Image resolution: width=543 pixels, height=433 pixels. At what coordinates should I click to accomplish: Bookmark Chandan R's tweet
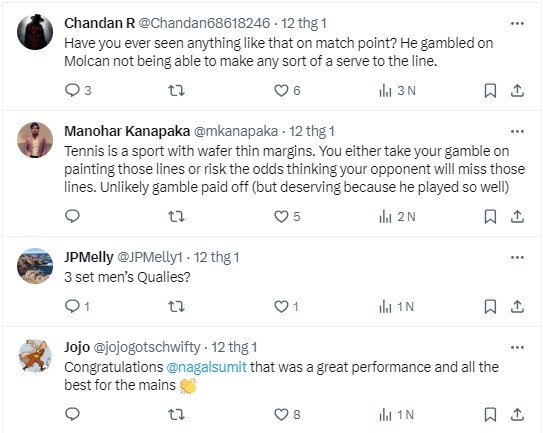coord(490,90)
